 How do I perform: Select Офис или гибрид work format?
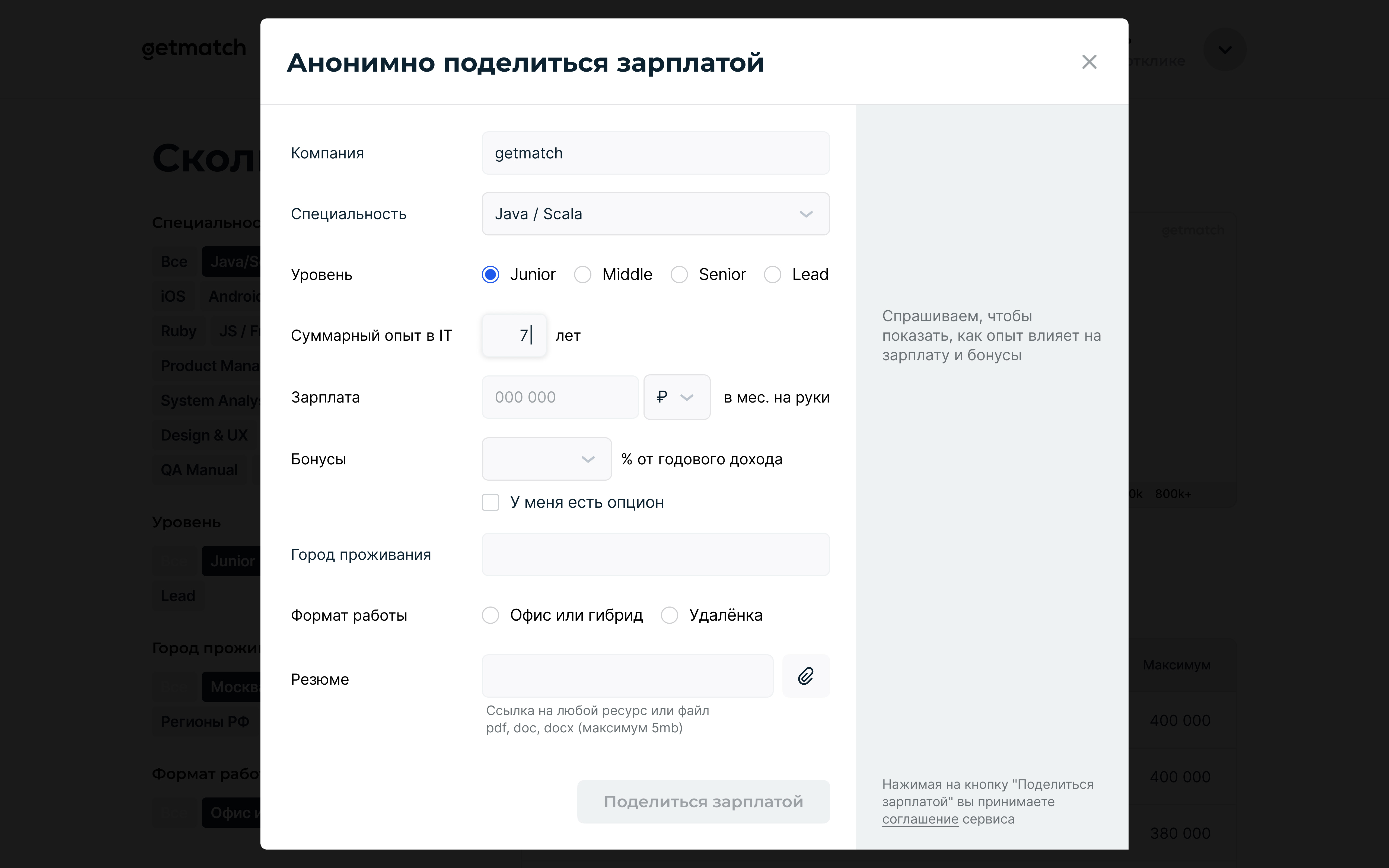pos(491,615)
